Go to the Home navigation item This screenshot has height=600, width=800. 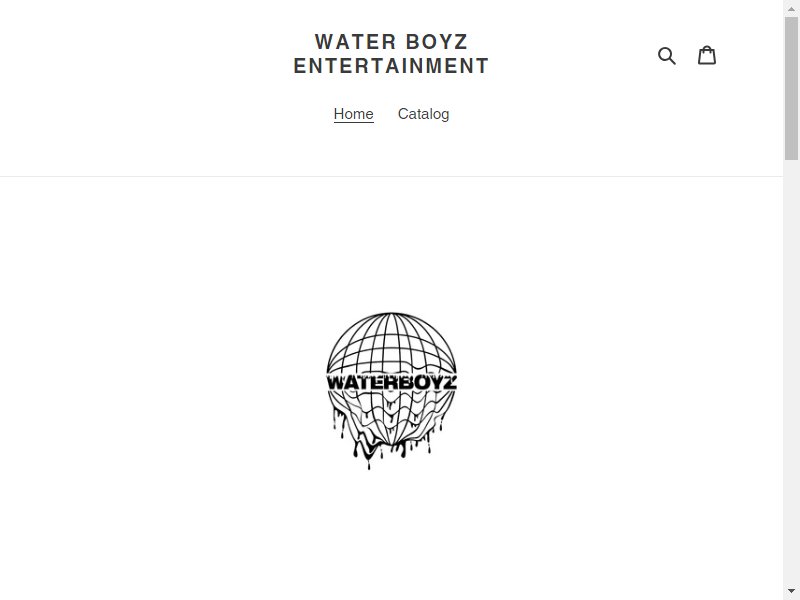pos(354,114)
